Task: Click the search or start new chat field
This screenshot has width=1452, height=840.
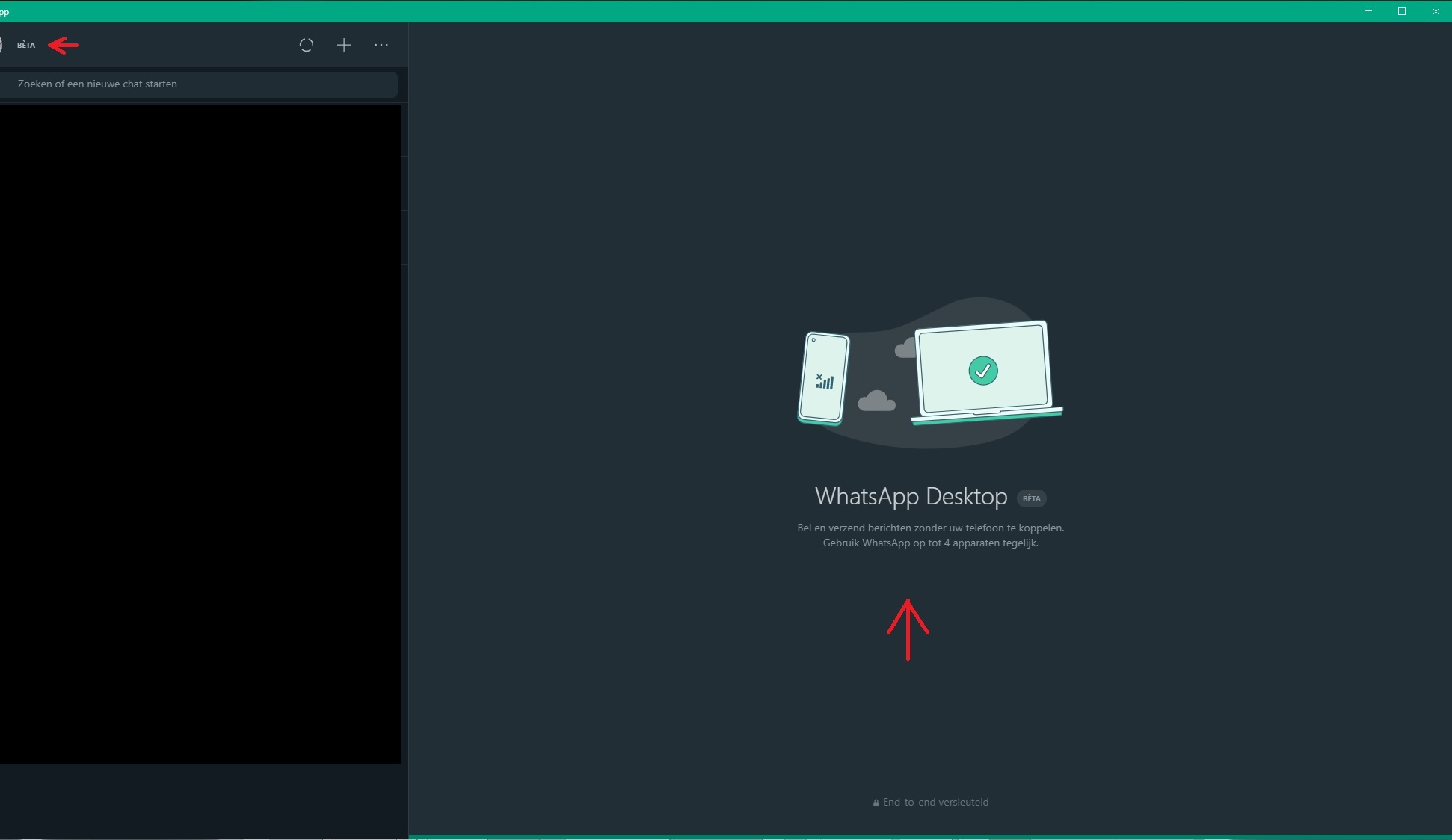Action: [x=198, y=84]
